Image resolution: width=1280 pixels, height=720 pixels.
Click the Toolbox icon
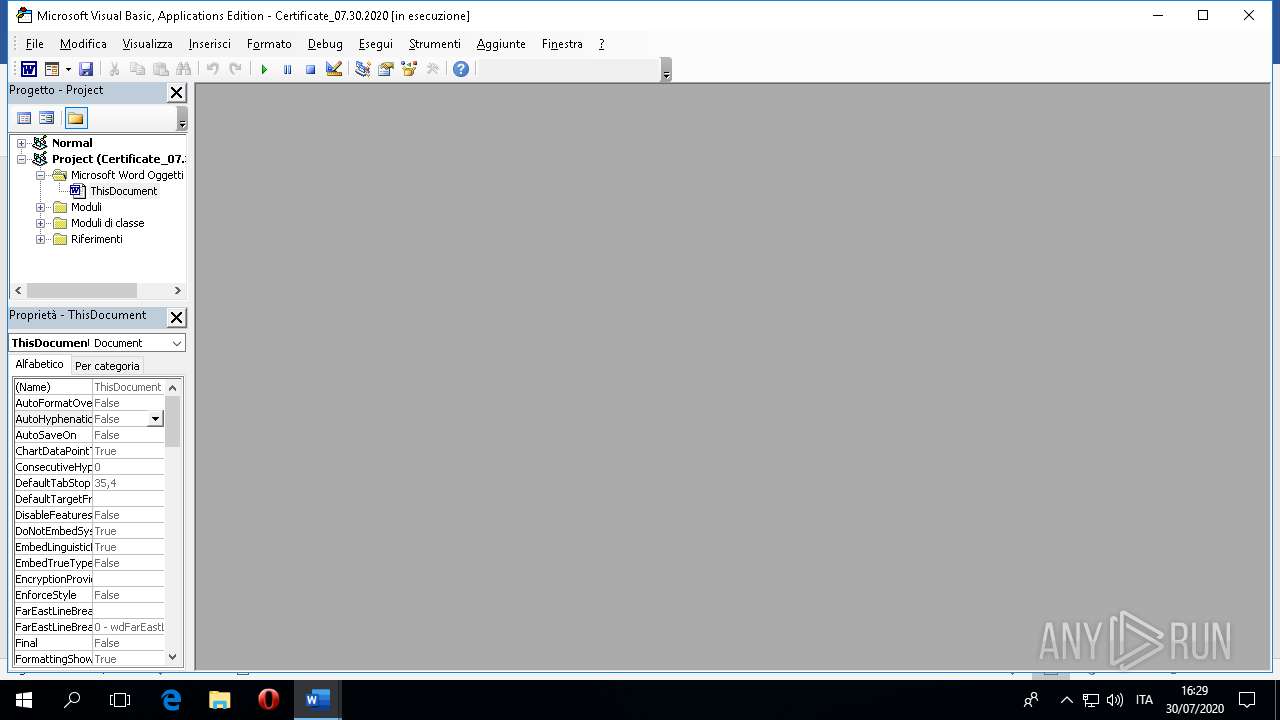coord(432,69)
